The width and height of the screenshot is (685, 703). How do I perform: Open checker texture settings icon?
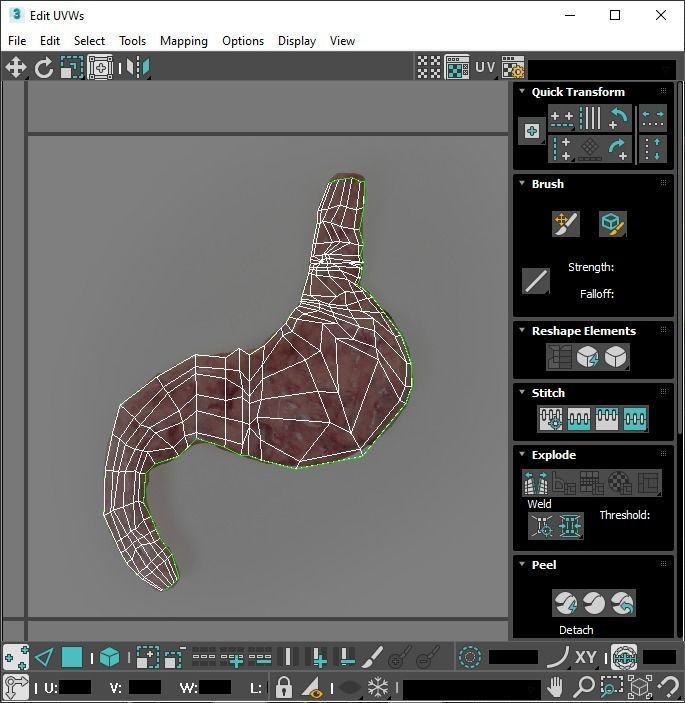pos(513,67)
